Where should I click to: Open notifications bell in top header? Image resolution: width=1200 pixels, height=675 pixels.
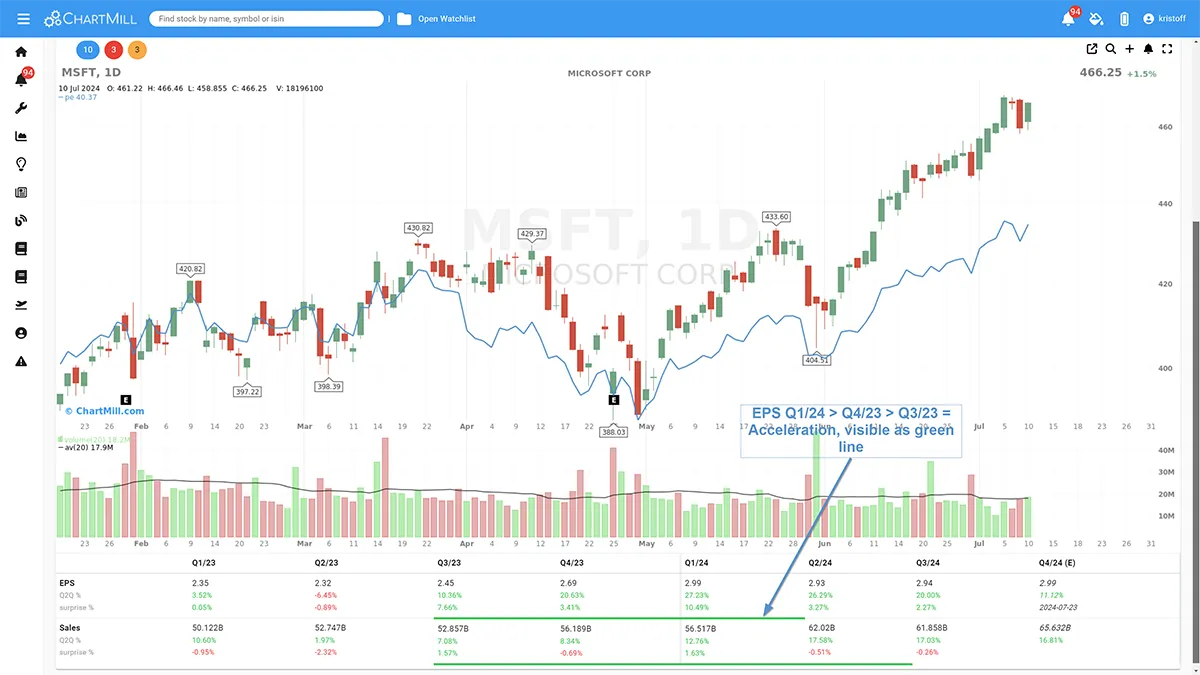pyautogui.click(x=1068, y=19)
